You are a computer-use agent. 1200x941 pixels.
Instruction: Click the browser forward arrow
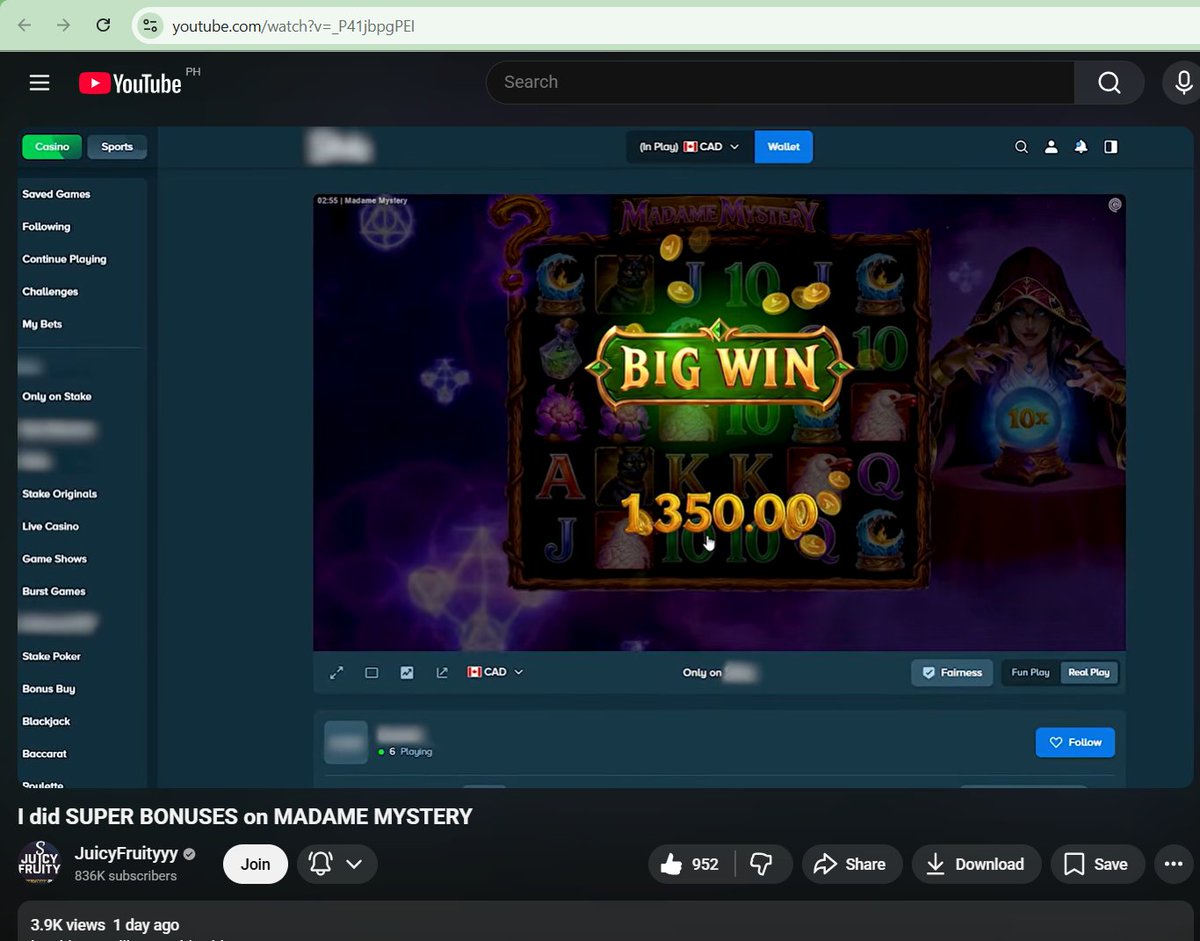click(63, 25)
